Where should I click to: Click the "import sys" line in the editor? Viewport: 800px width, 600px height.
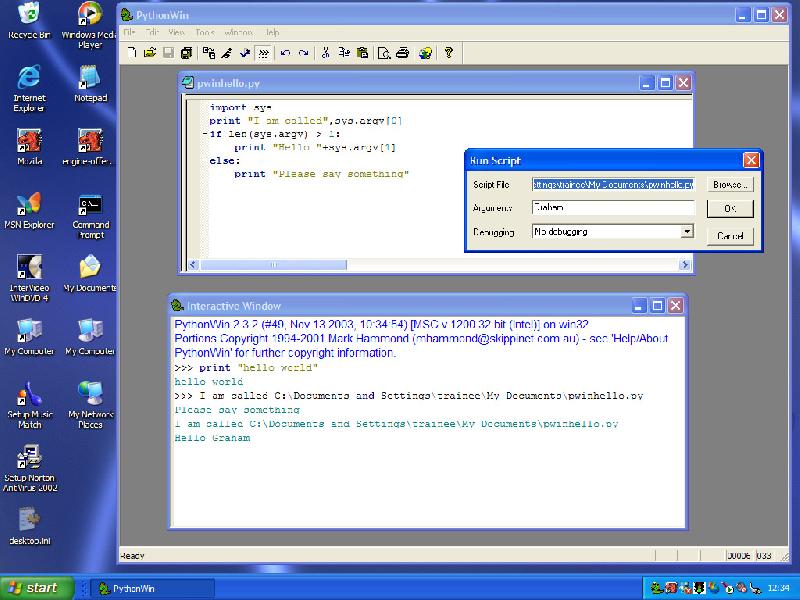coord(240,107)
